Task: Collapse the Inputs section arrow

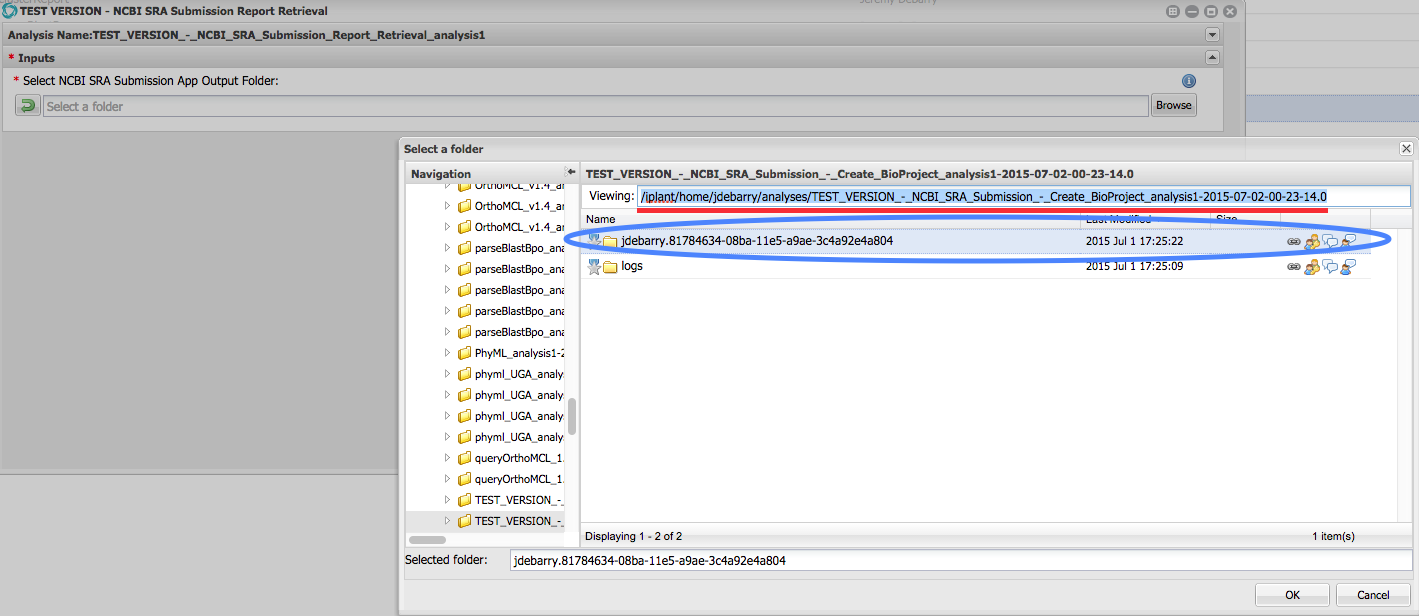Action: (1212, 58)
